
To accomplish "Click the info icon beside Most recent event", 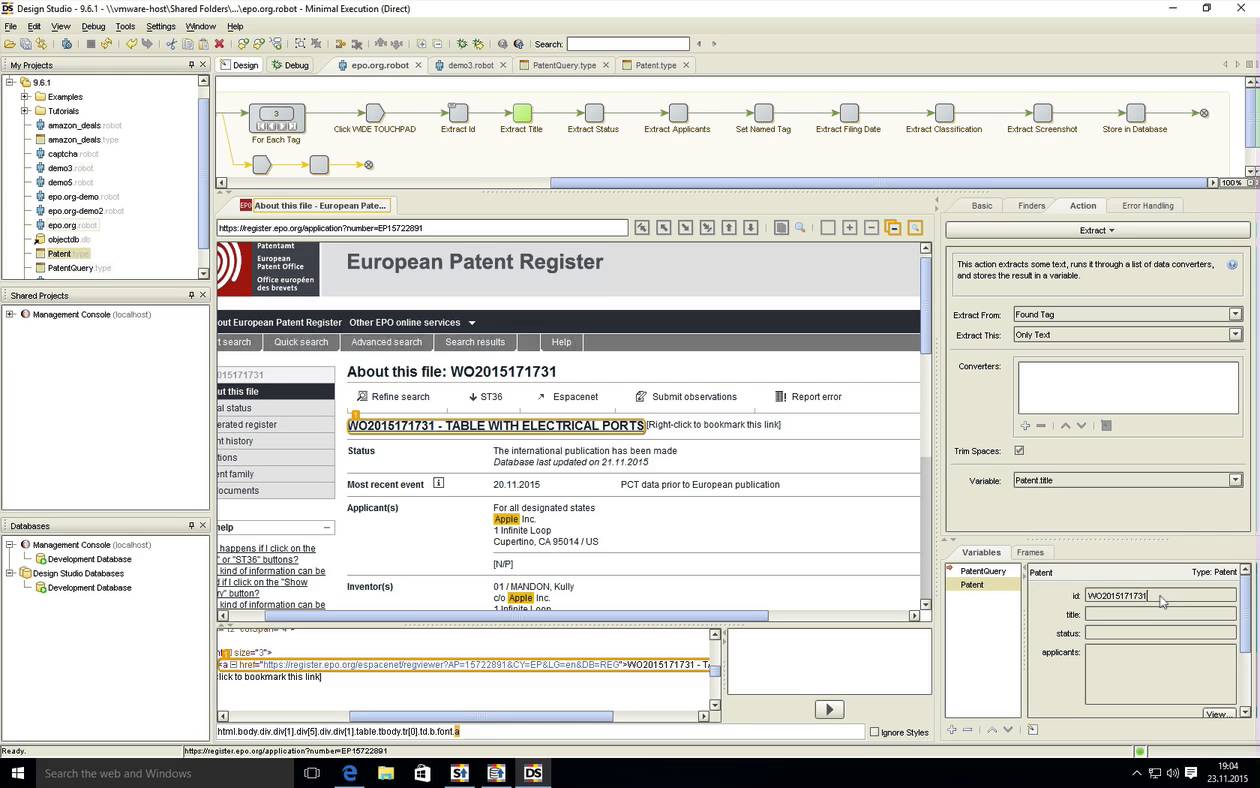I will click(438, 483).
